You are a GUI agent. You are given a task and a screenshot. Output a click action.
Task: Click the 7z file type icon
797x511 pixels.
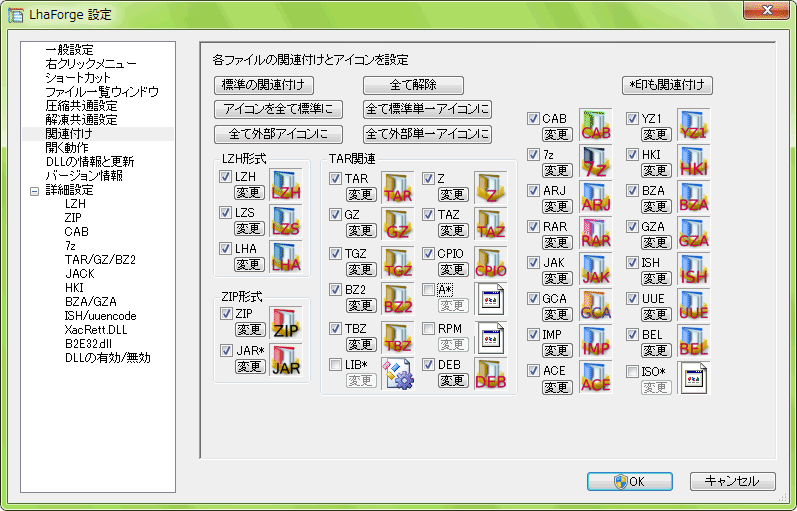tap(596, 161)
